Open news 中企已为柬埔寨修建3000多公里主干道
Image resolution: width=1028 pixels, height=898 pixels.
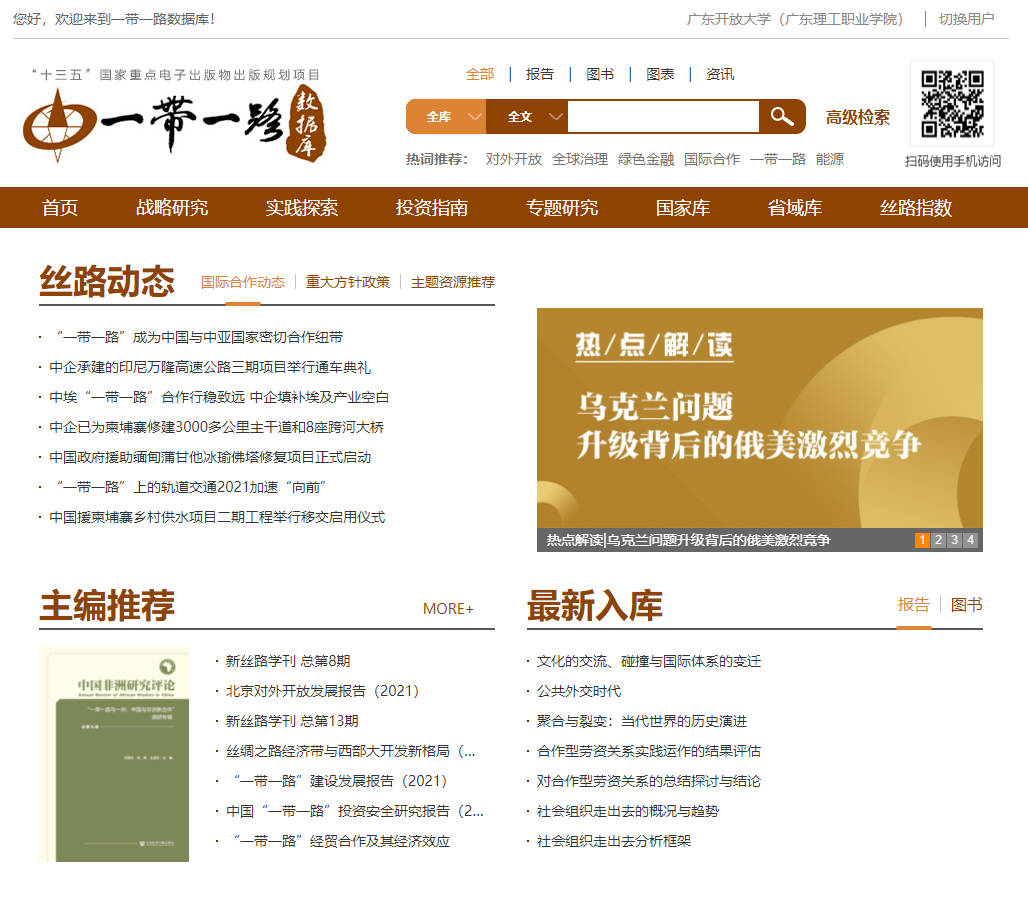click(x=216, y=428)
